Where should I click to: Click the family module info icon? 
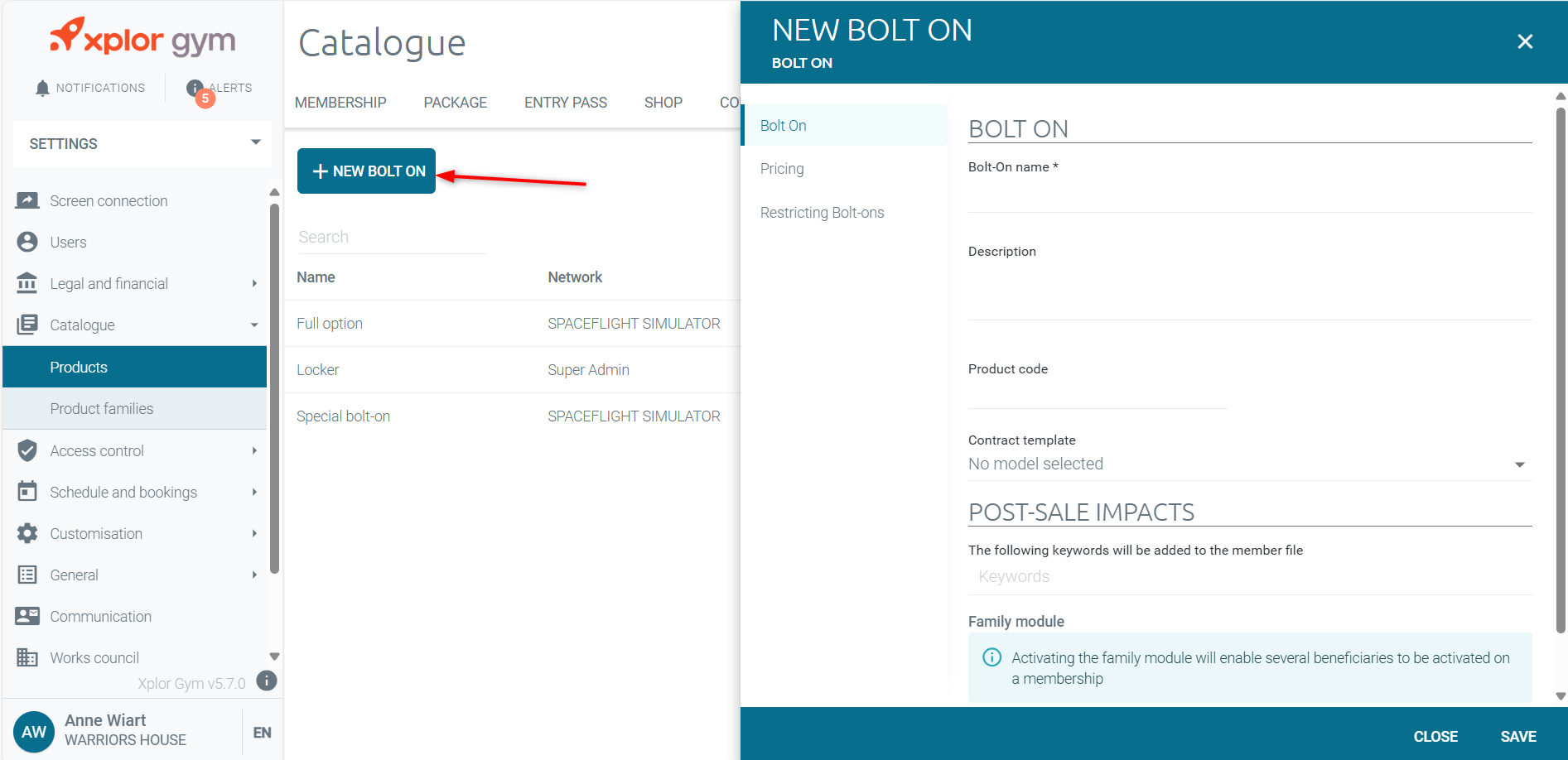991,657
